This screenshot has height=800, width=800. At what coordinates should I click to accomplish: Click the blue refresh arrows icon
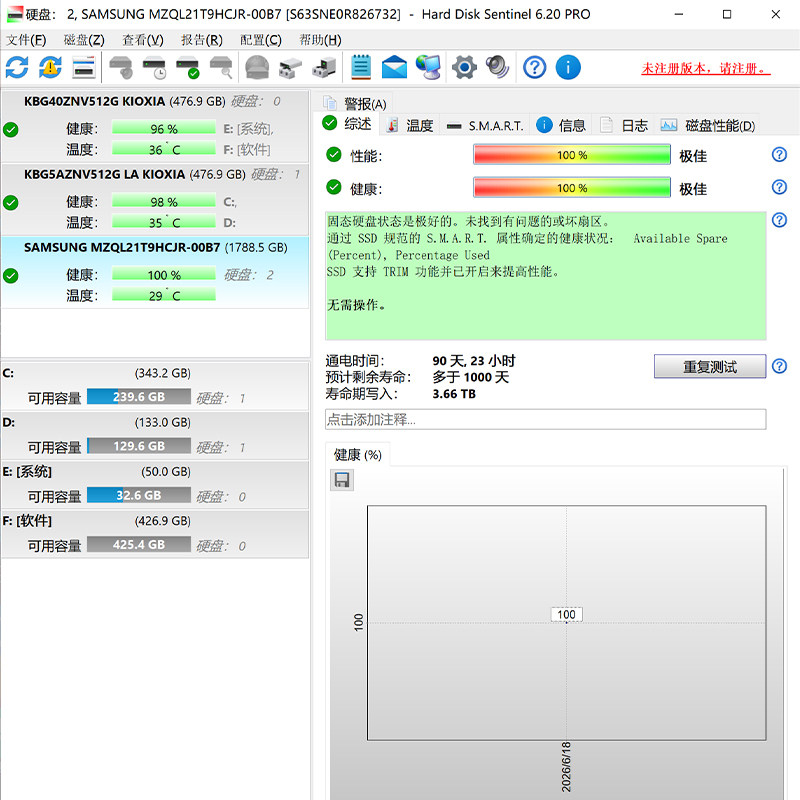17,67
